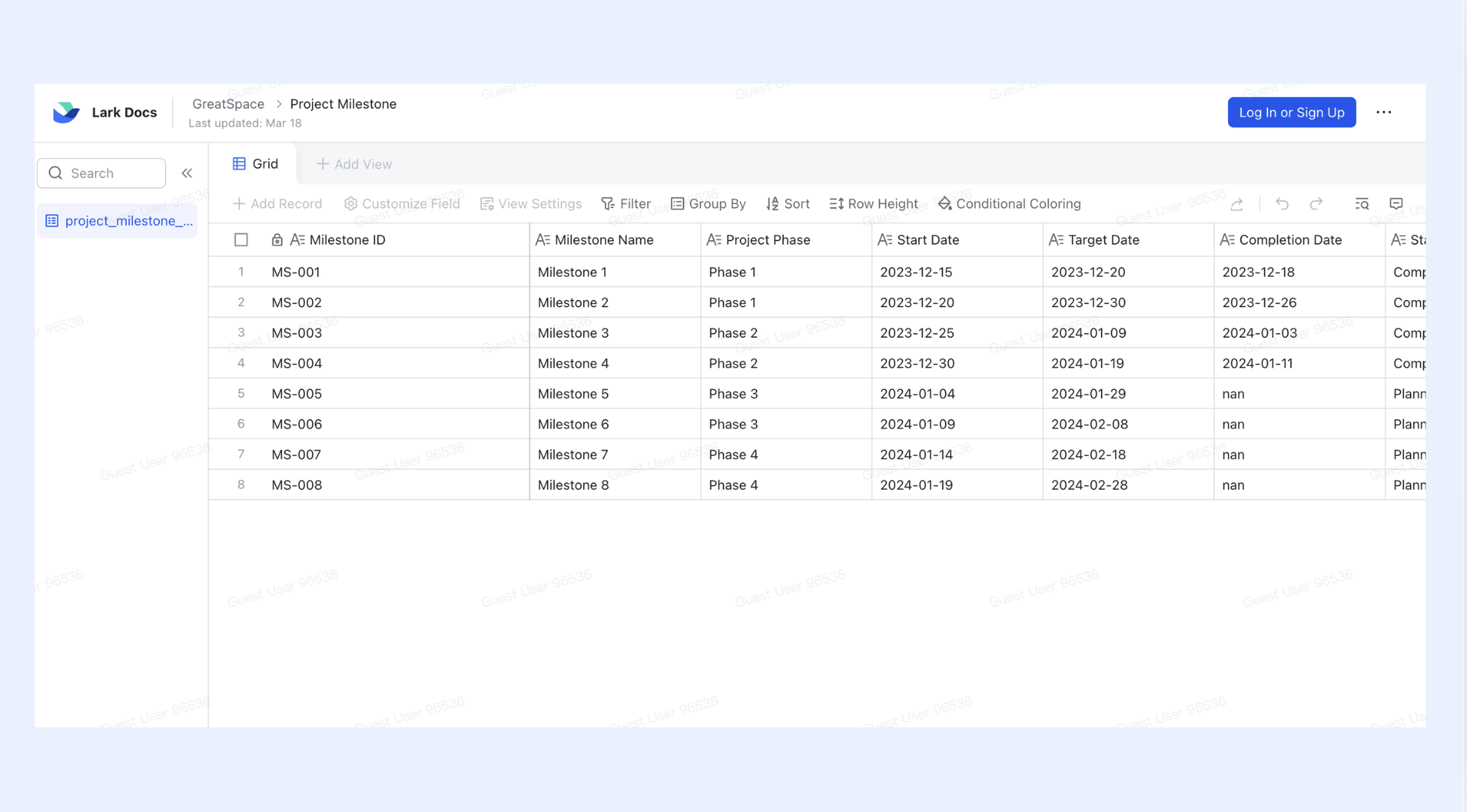Click the Milestone 4 name cell
Screen dimensions: 1467x812
click(x=615, y=363)
